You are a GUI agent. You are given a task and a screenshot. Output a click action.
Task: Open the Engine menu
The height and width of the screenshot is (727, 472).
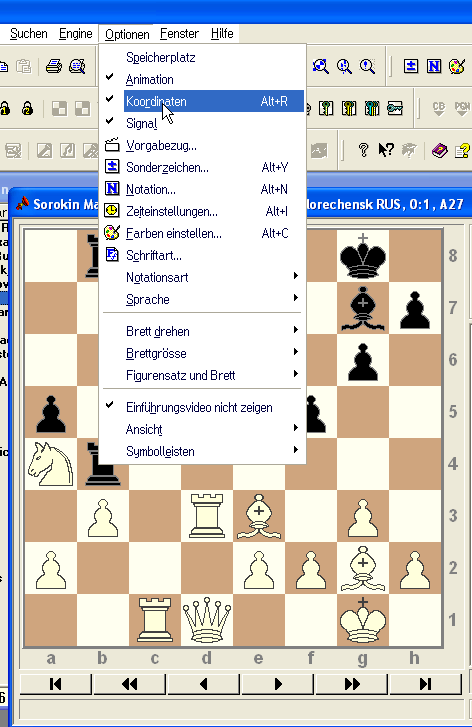[76, 34]
